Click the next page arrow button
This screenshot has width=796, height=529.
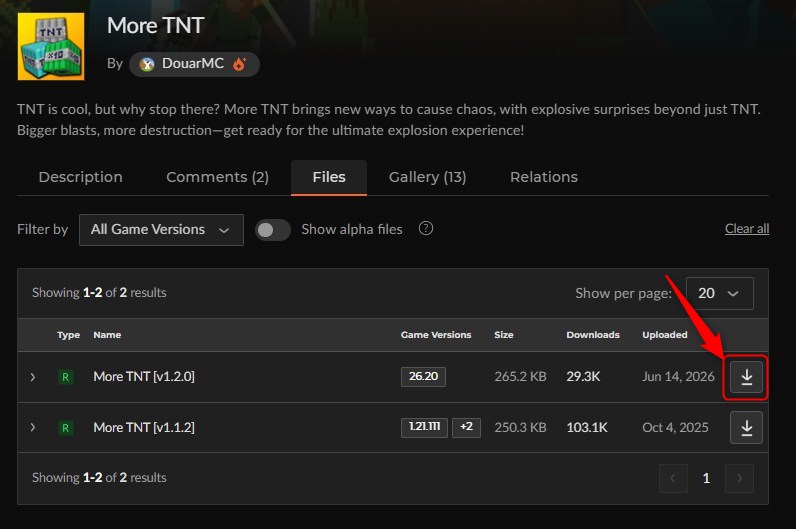coord(739,478)
